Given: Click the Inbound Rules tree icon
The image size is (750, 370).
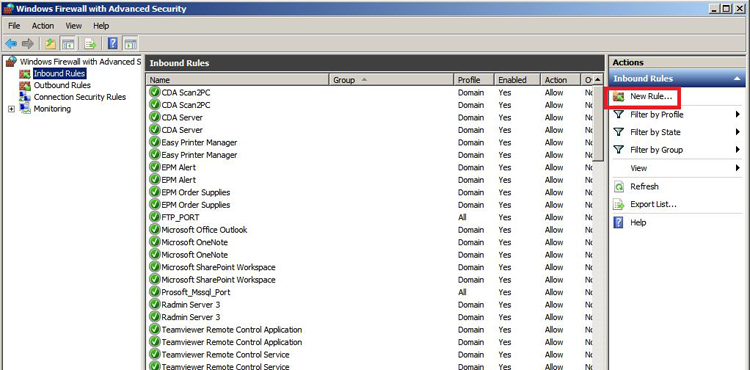Looking at the screenshot, I should click(25, 74).
